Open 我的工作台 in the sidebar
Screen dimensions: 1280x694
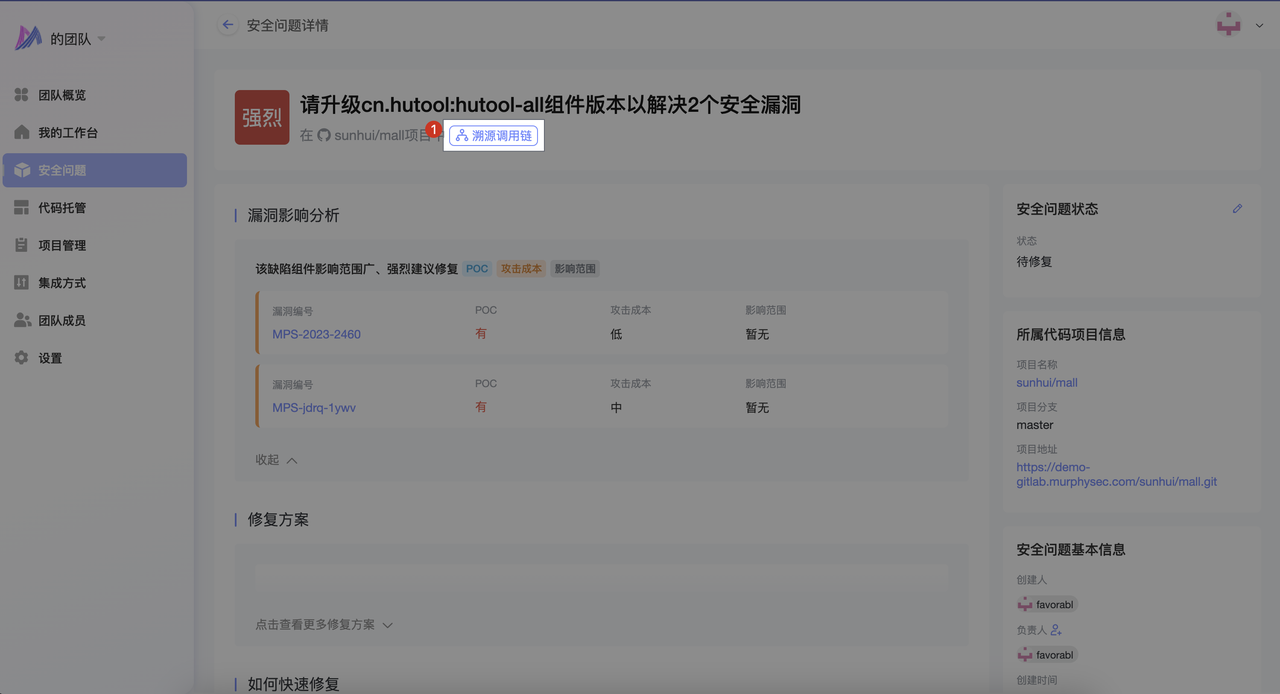[68, 133]
